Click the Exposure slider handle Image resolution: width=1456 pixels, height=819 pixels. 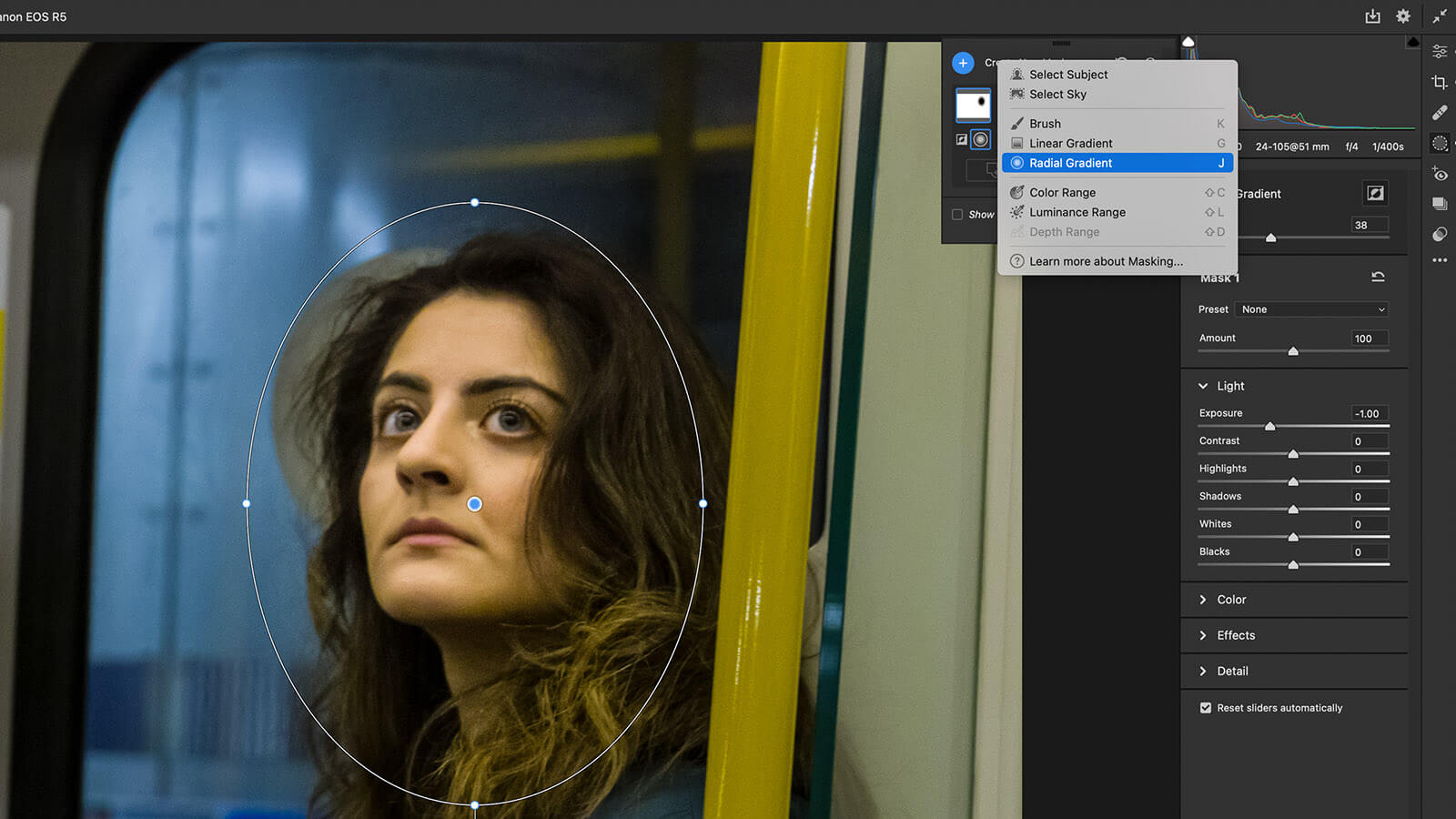1269,426
